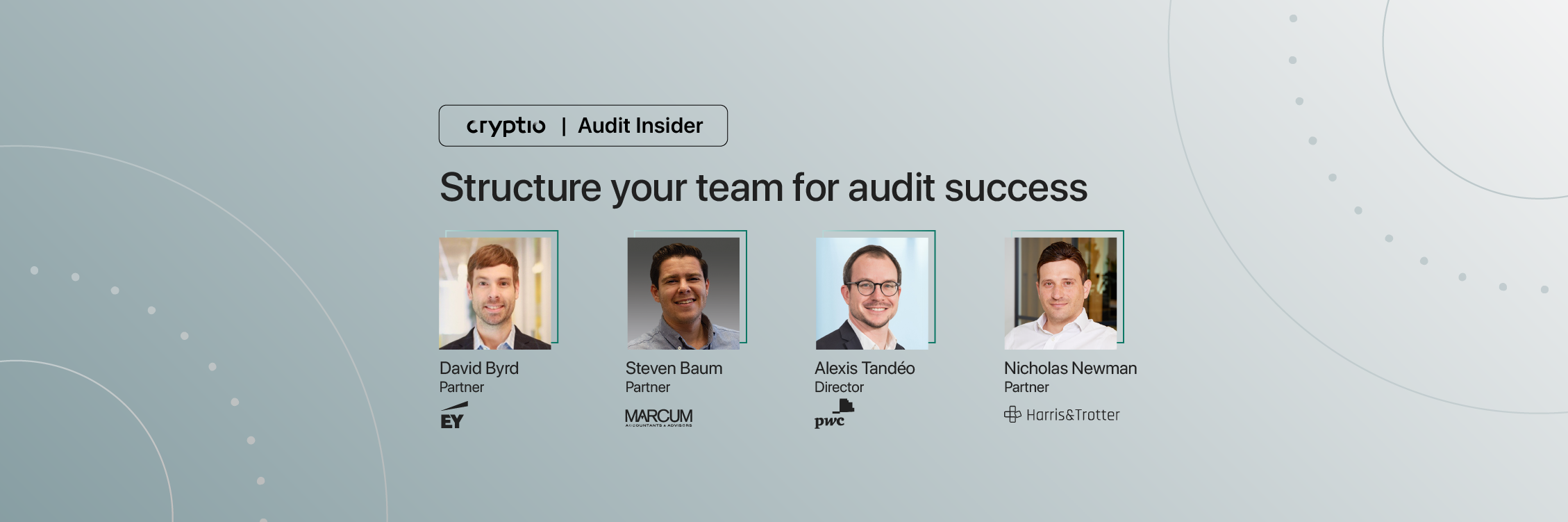Select David Byrd's headshot photo

(495, 293)
